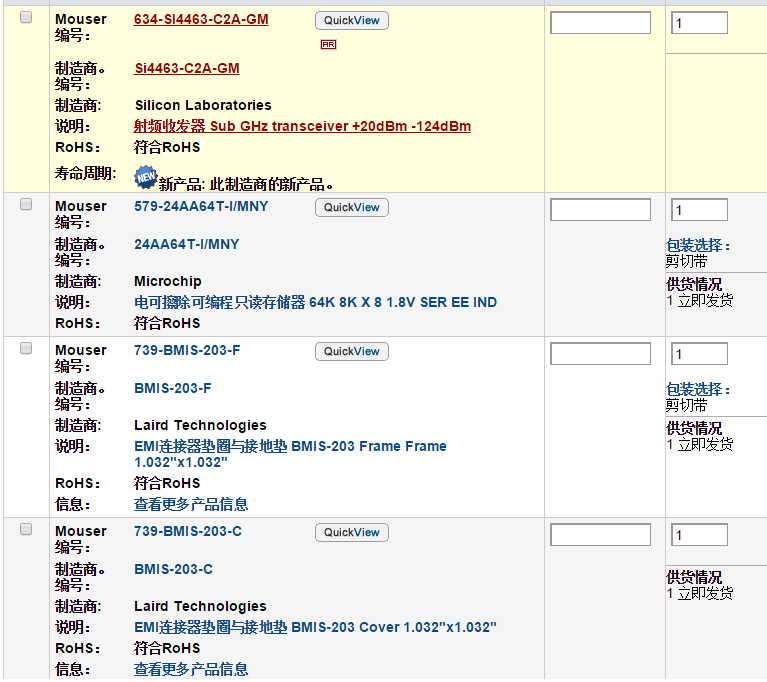The width and height of the screenshot is (767, 682).
Task: Open Mouser part link 579-24AA64T-I/MNY
Action: click(201, 206)
